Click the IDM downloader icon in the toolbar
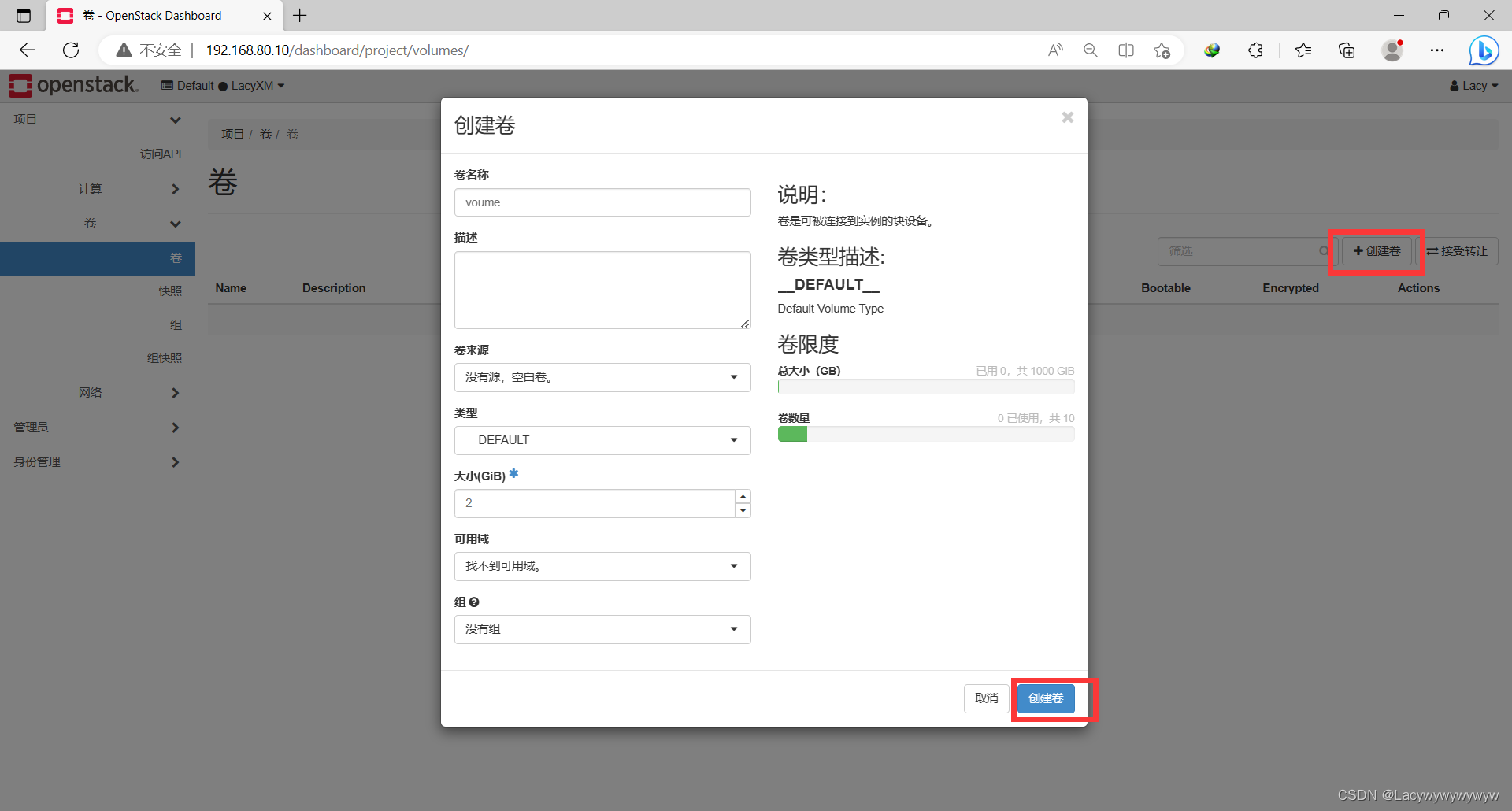The width and height of the screenshot is (1512, 811). 1212,50
